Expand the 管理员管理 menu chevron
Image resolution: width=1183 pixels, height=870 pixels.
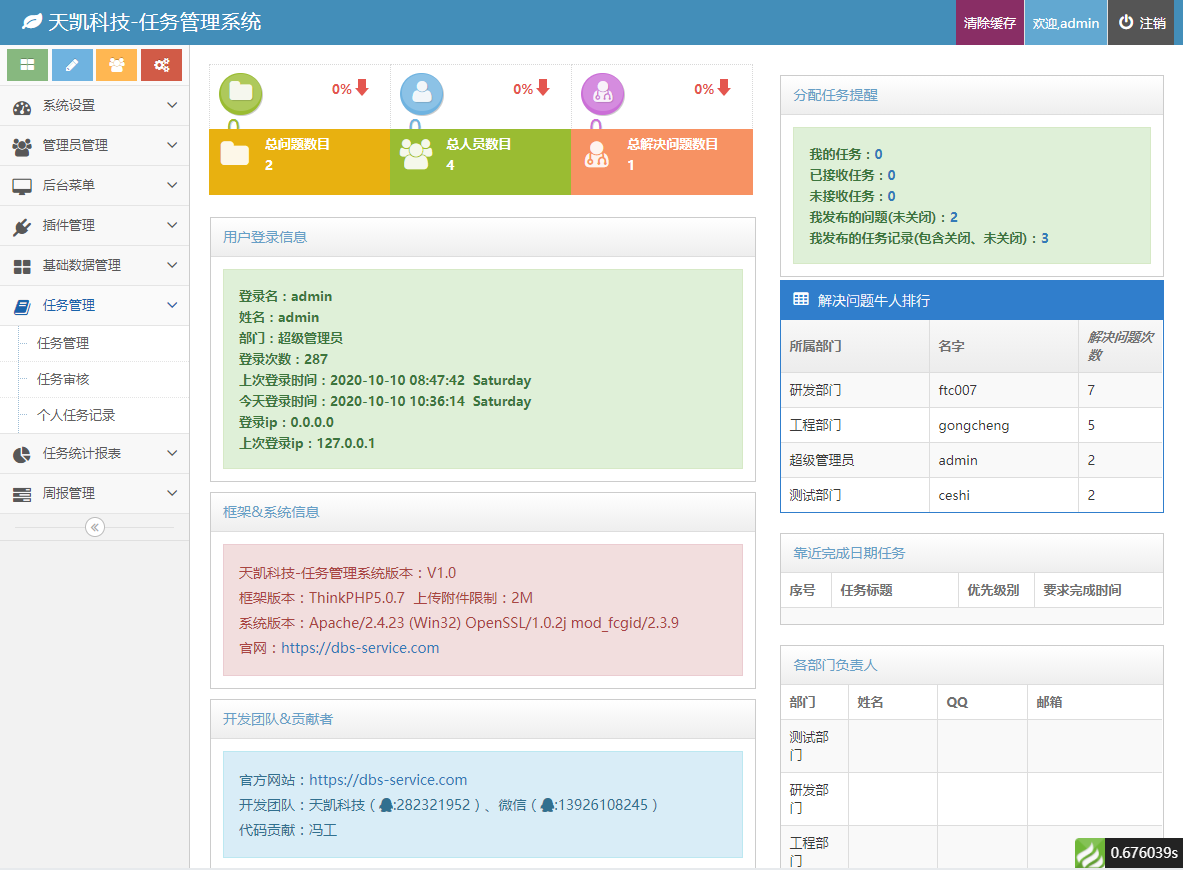click(172, 145)
